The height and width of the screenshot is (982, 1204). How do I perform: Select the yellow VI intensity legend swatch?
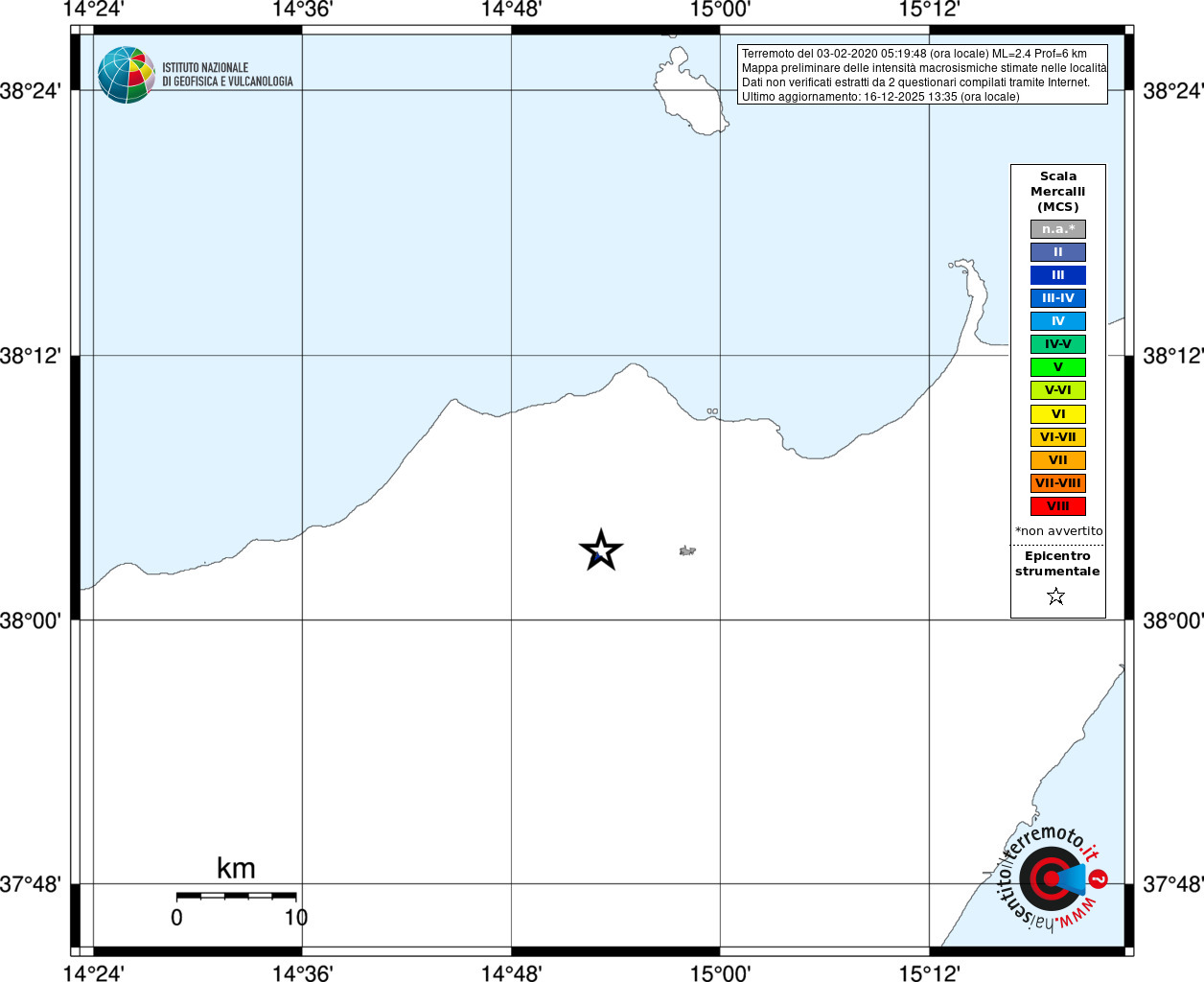[1058, 414]
